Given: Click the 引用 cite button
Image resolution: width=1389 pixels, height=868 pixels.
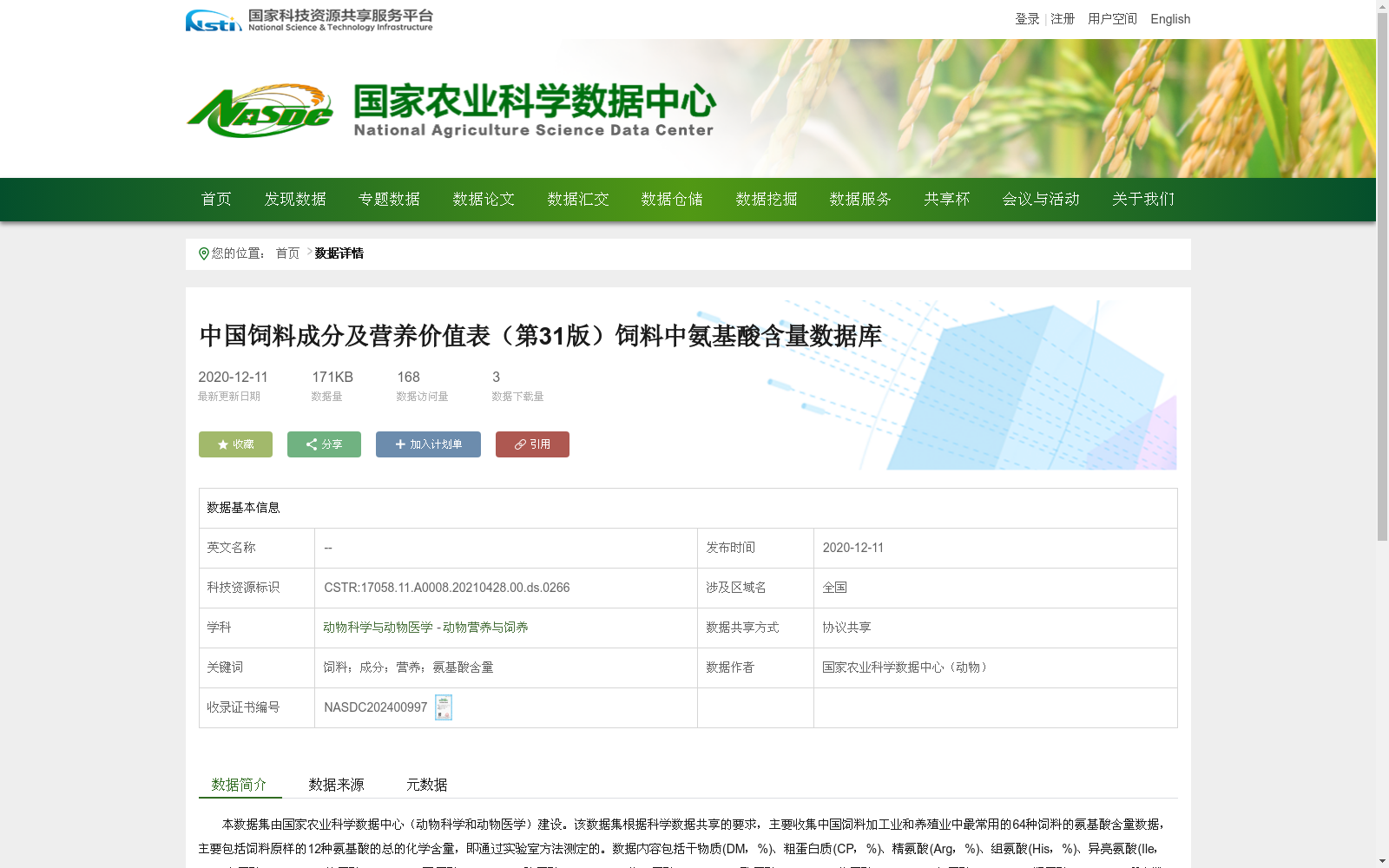Looking at the screenshot, I should (532, 444).
